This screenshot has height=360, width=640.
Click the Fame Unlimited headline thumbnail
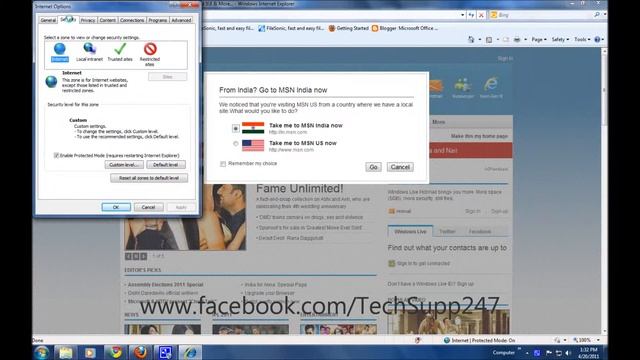[x=185, y=217]
